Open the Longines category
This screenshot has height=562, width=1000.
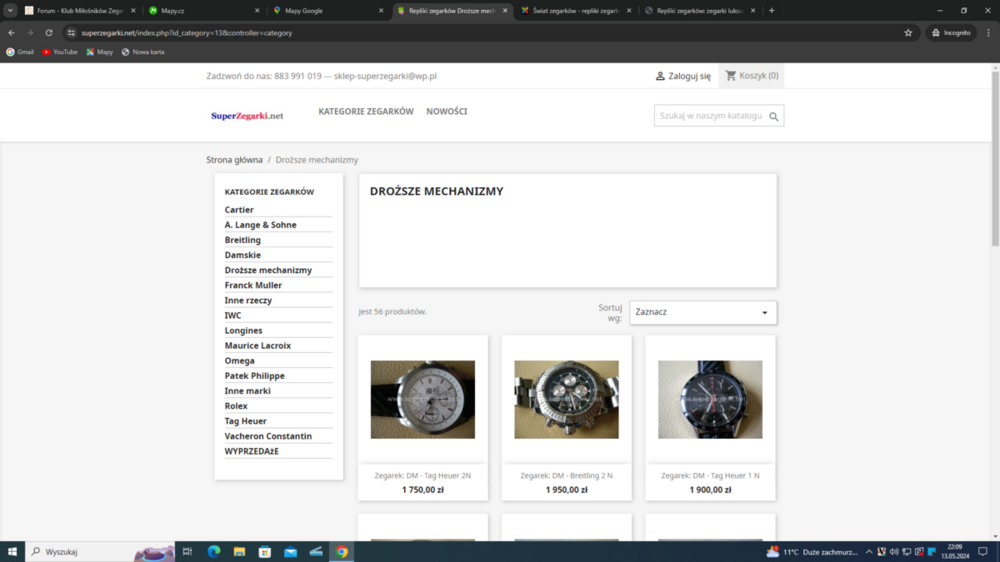243,330
